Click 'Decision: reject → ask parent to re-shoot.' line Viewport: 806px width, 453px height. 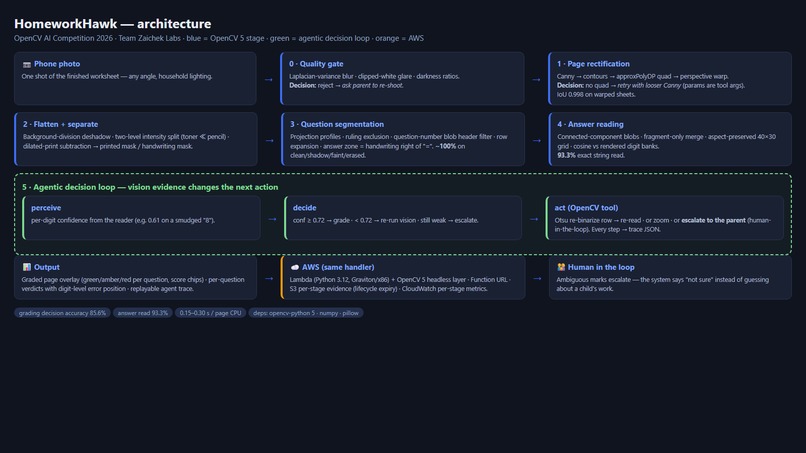(x=346, y=85)
